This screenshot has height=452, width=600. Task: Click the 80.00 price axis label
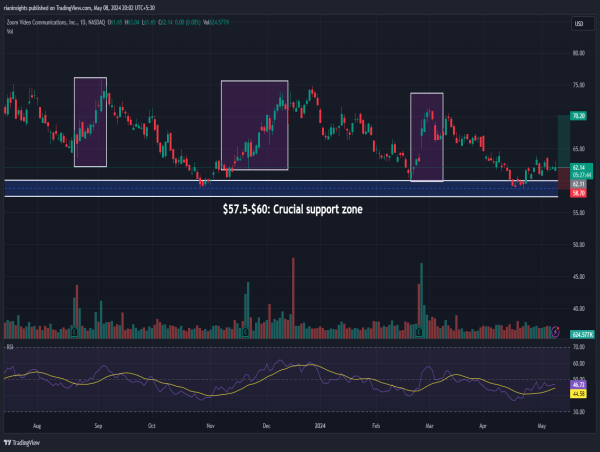tap(579, 53)
